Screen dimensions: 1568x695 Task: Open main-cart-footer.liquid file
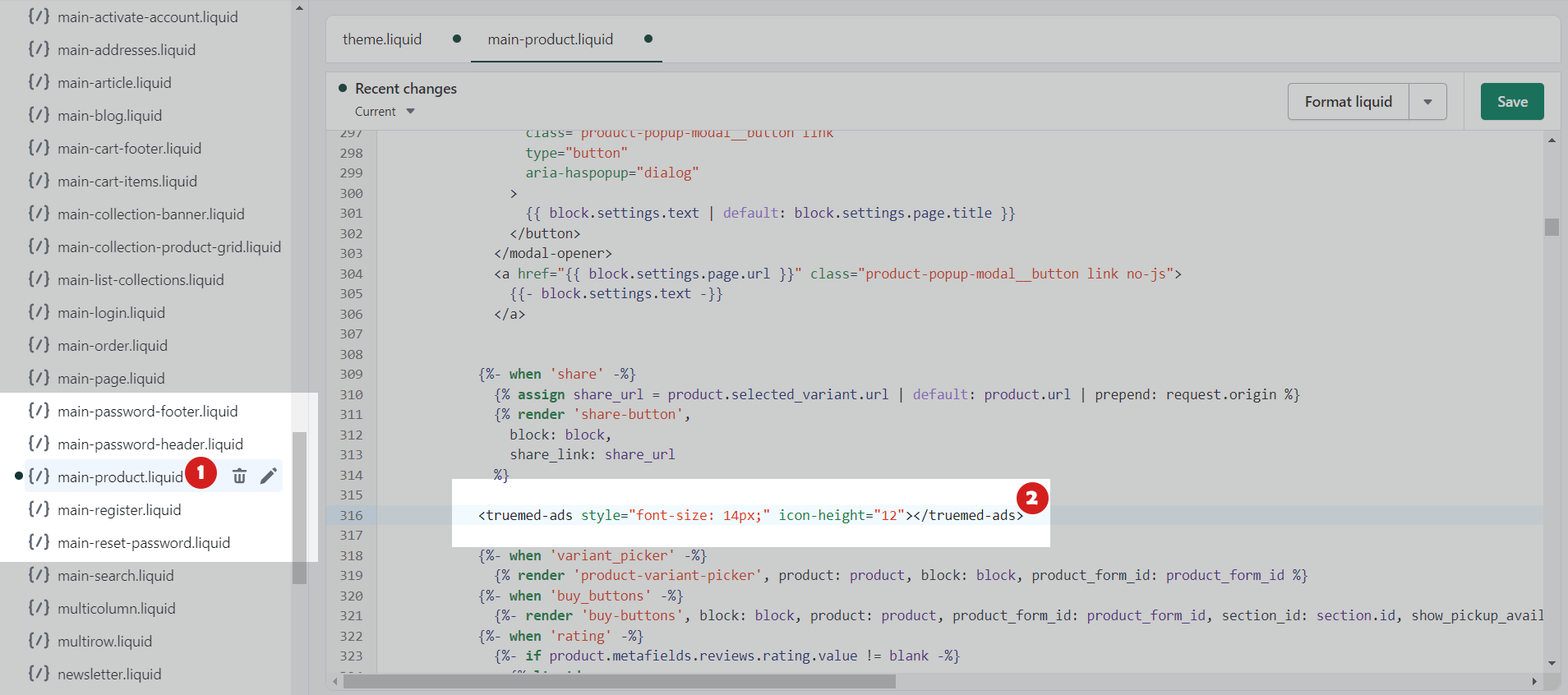point(129,148)
